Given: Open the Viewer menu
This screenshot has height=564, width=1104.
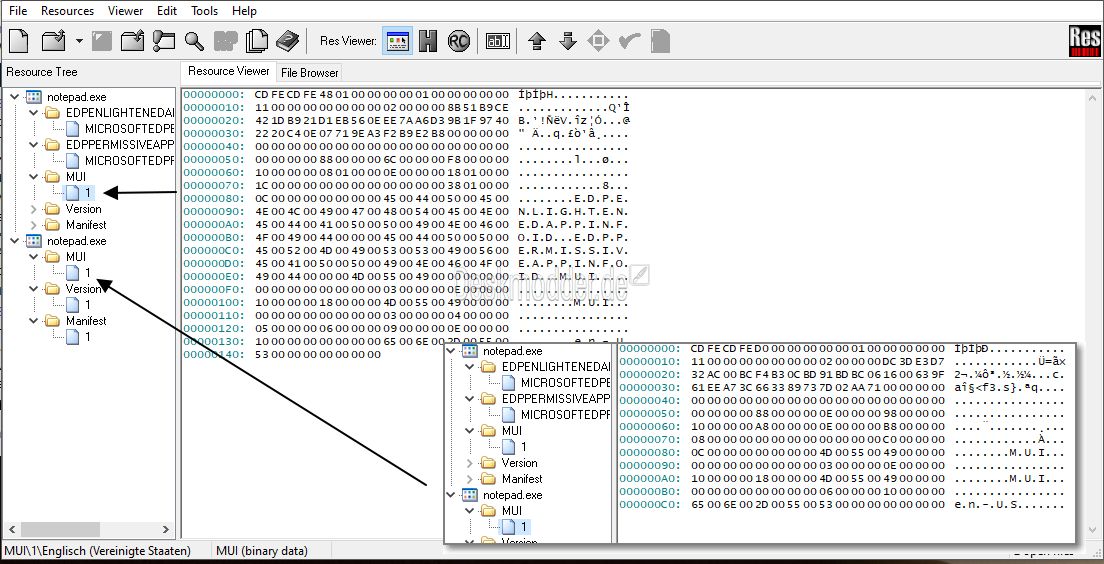Looking at the screenshot, I should coord(125,11).
